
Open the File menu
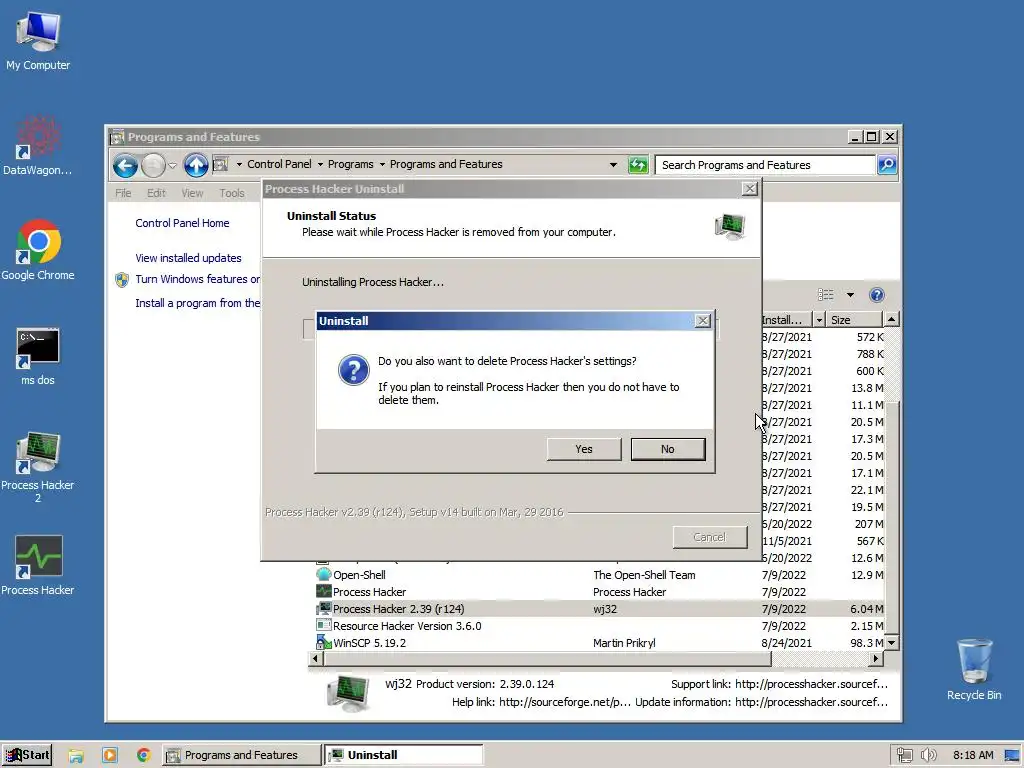pos(123,193)
